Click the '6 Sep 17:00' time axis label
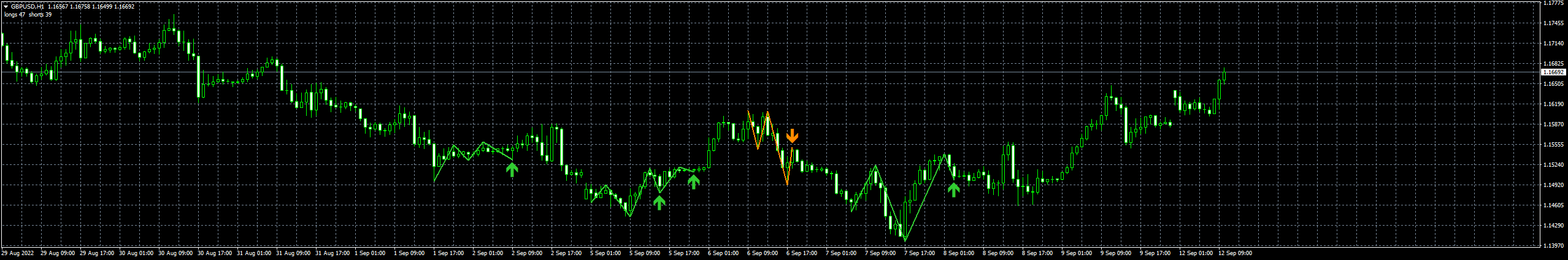1568x260 pixels. [802, 253]
